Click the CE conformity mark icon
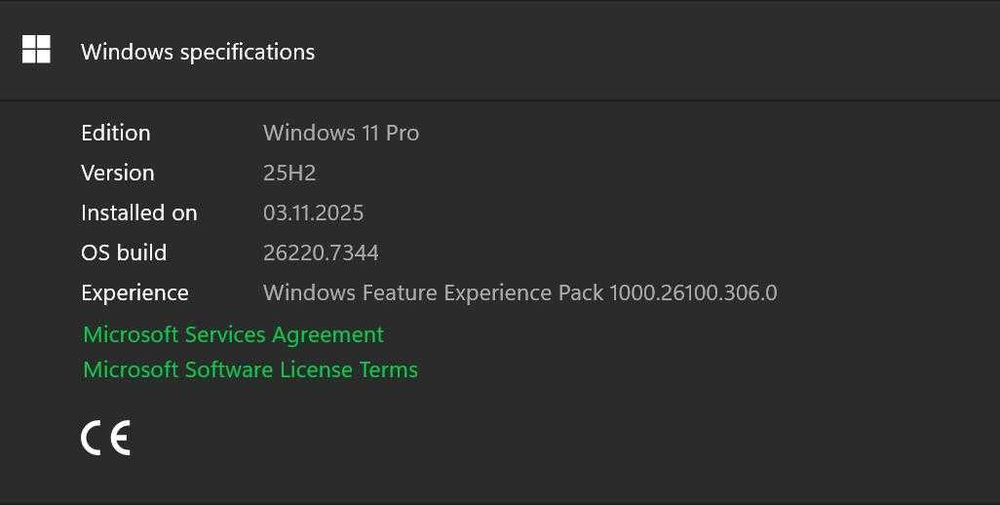The image size is (1000, 505). click(x=105, y=438)
